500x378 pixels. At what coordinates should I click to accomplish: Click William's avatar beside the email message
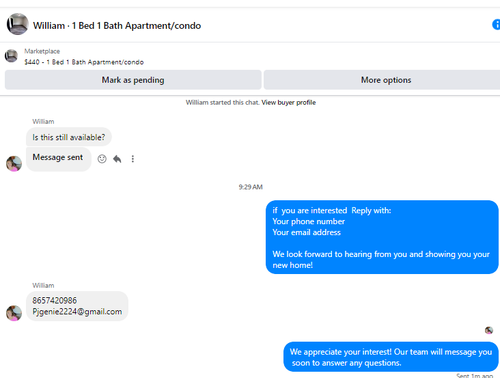(14, 313)
